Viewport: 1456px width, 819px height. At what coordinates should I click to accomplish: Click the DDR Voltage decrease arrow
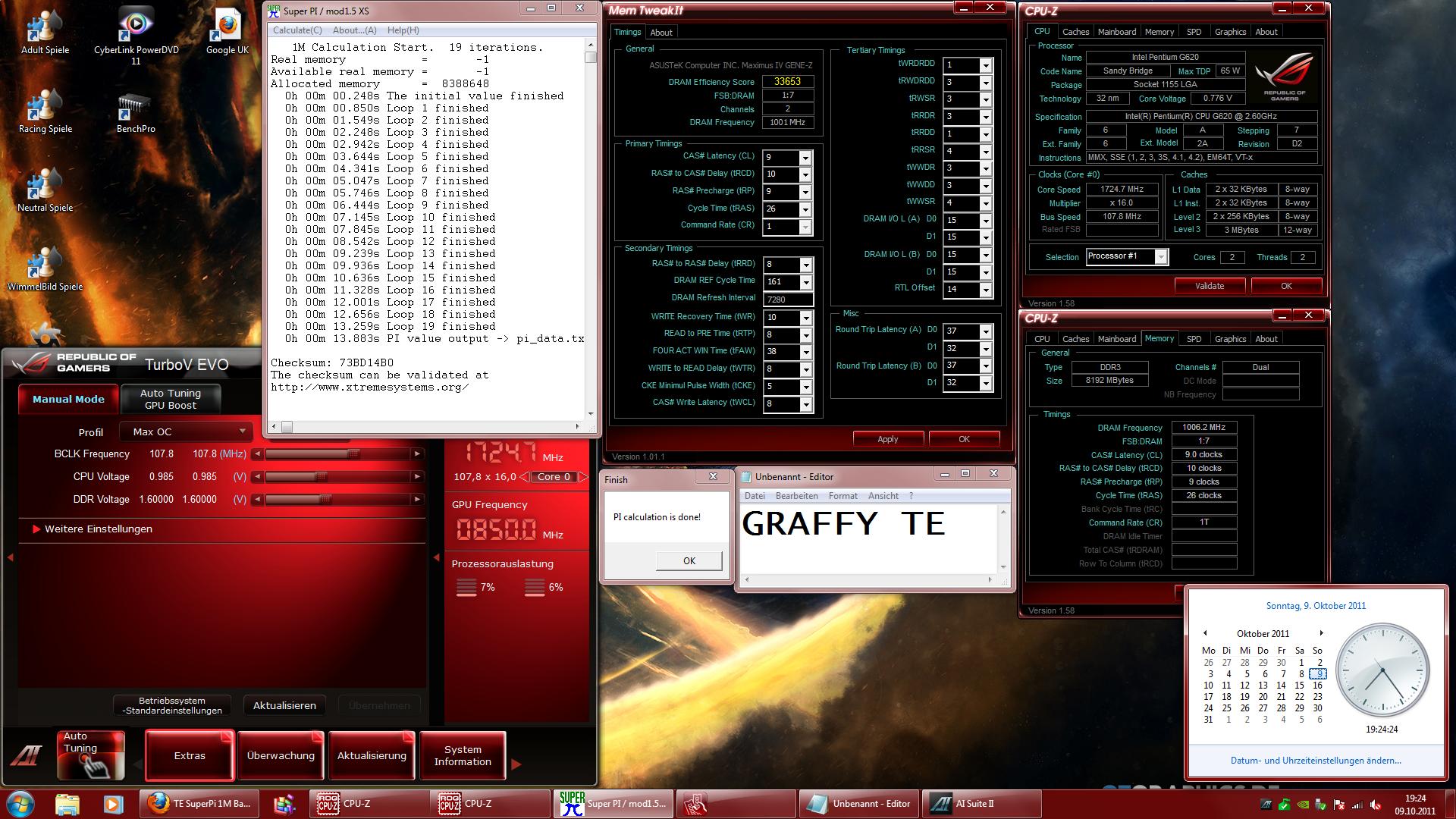[258, 500]
